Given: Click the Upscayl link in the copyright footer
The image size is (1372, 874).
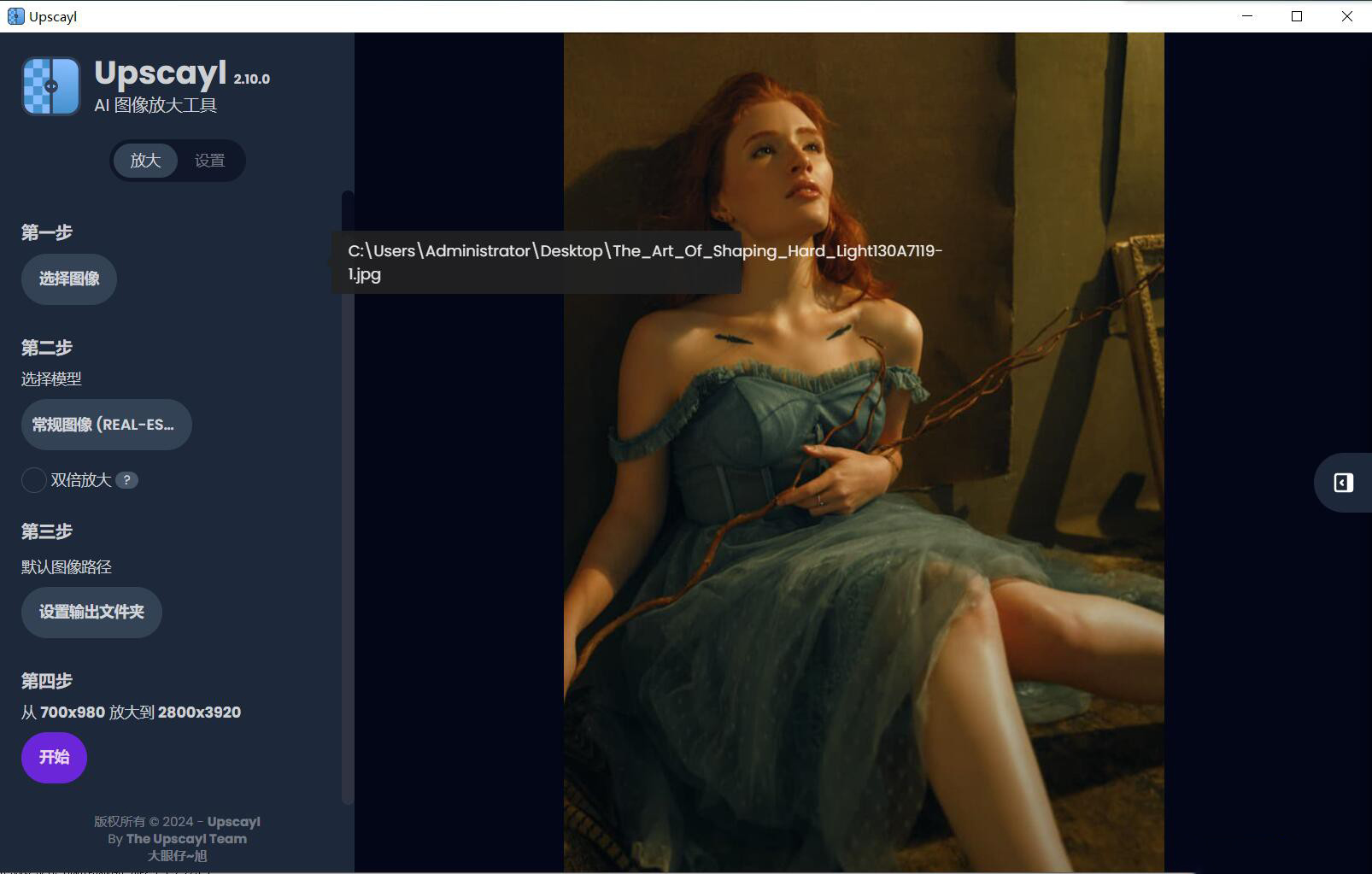Looking at the screenshot, I should pyautogui.click(x=233, y=822).
